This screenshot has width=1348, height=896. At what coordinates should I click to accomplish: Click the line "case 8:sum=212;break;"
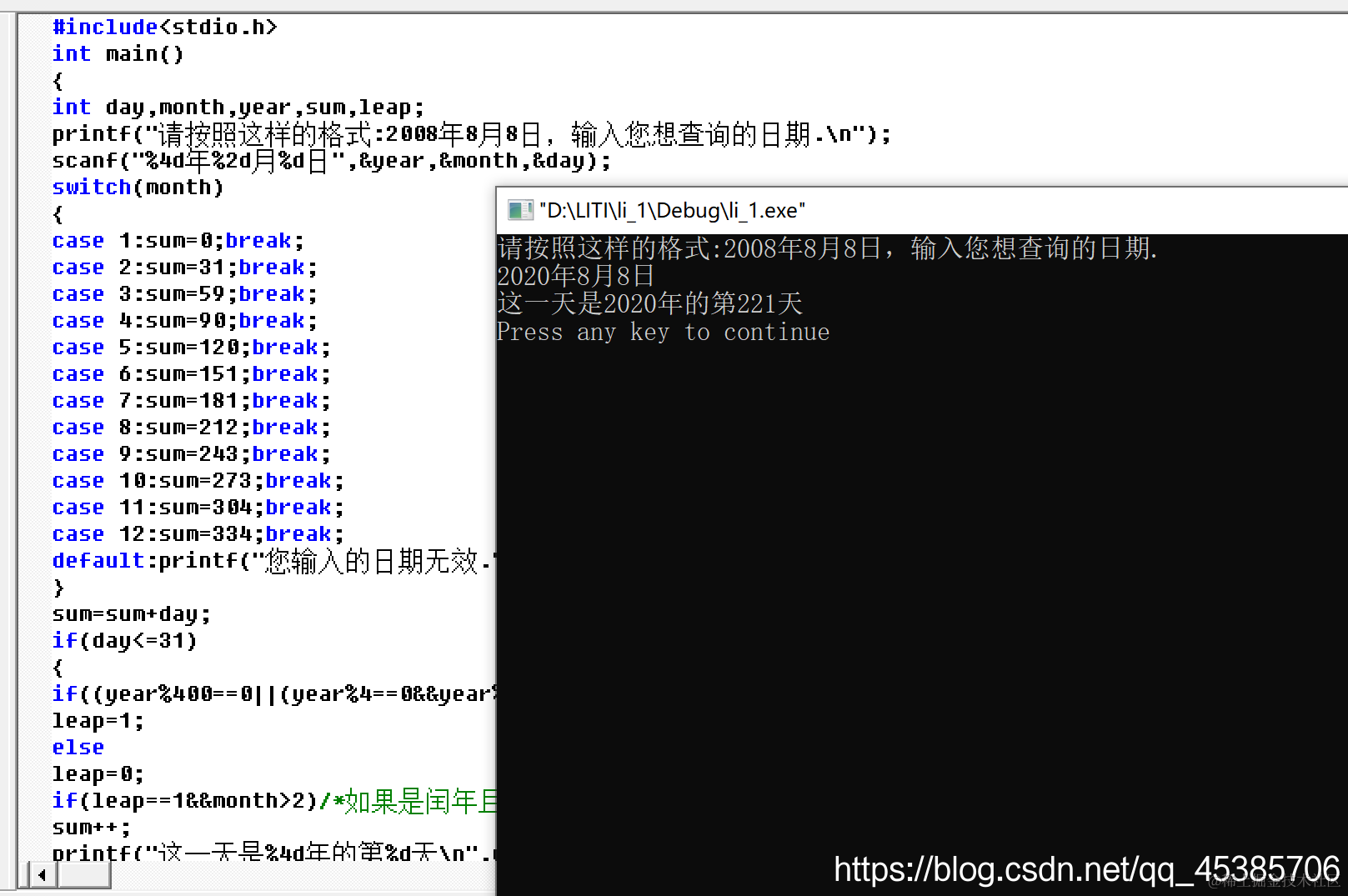[191, 428]
